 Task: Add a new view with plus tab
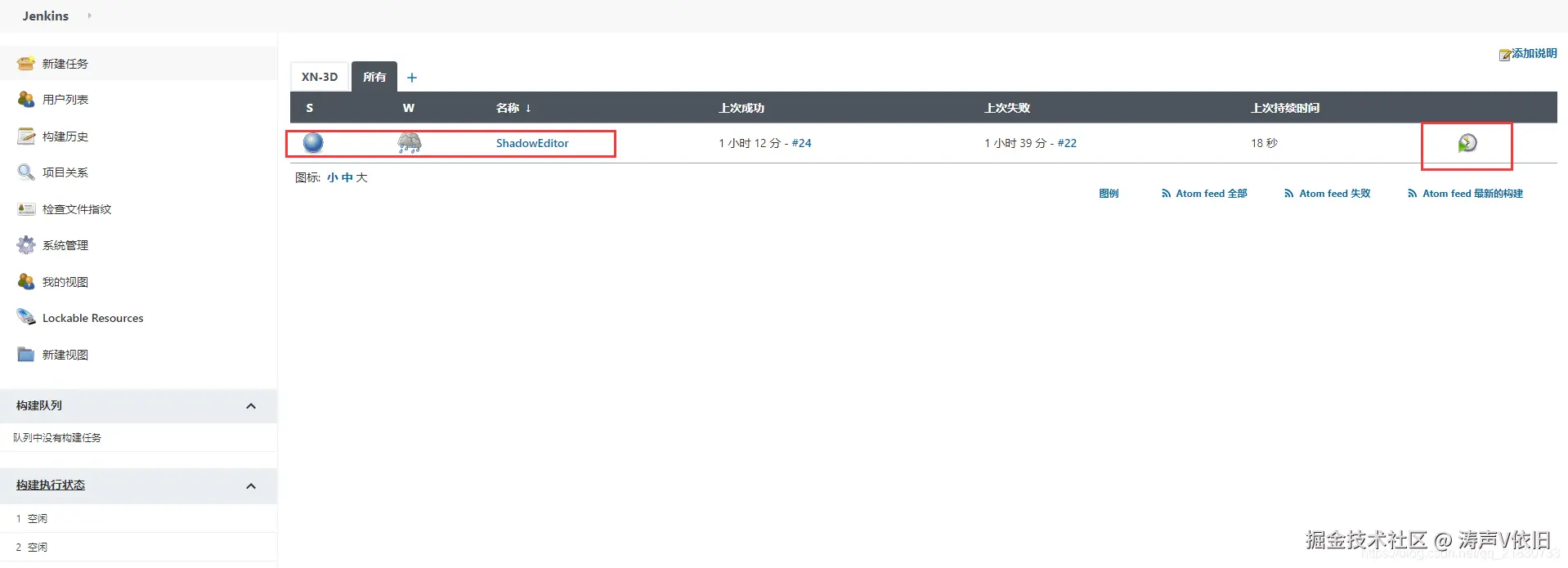click(412, 78)
